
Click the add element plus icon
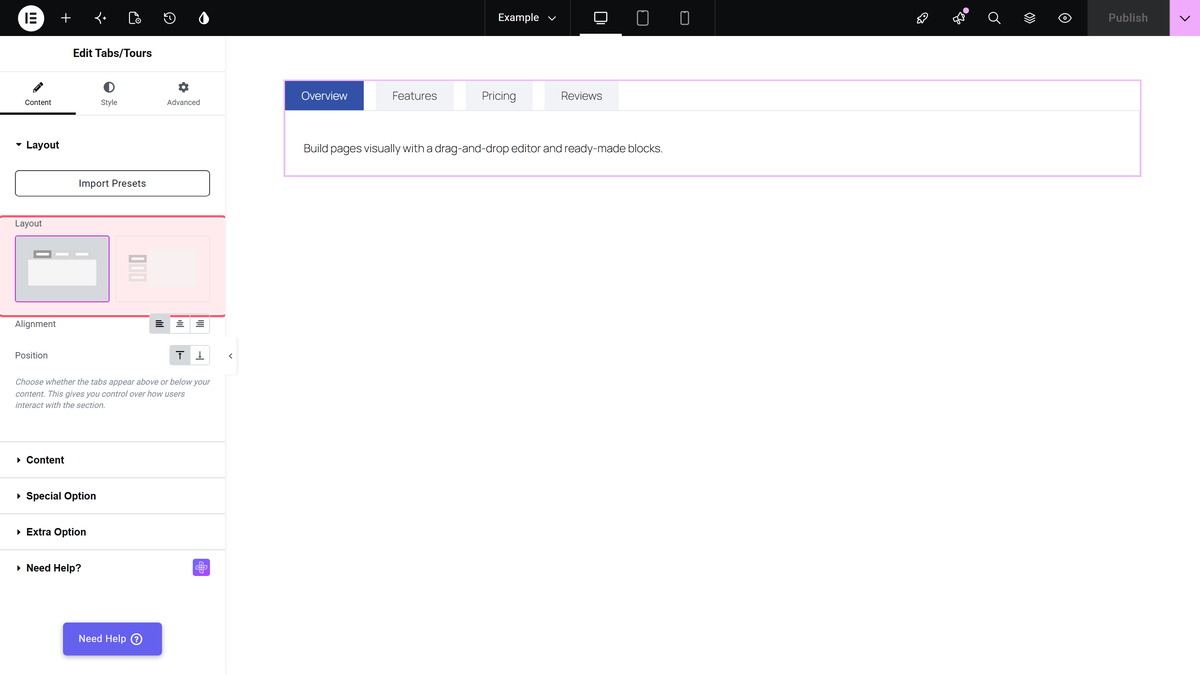point(66,18)
